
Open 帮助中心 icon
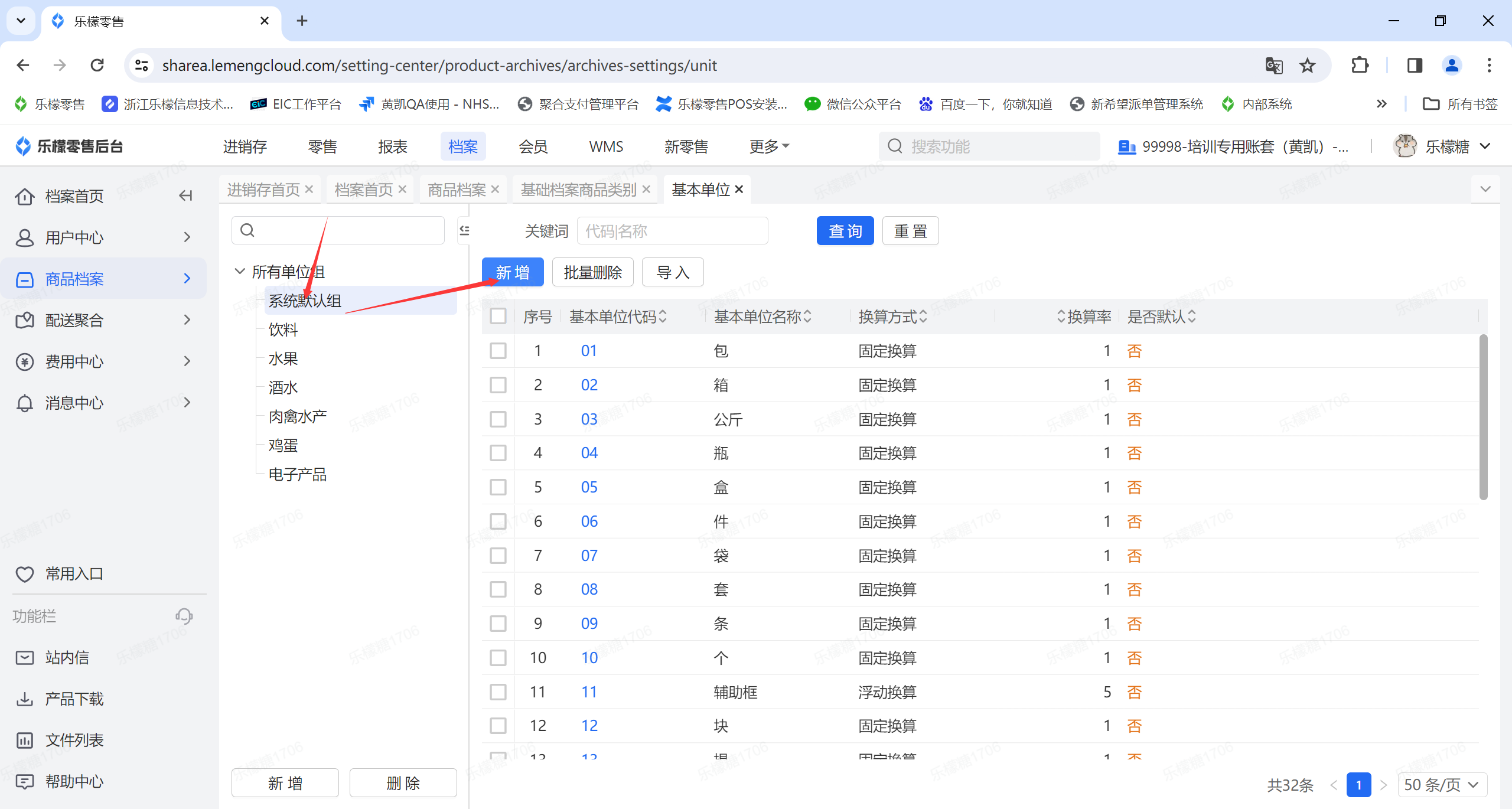coord(24,781)
